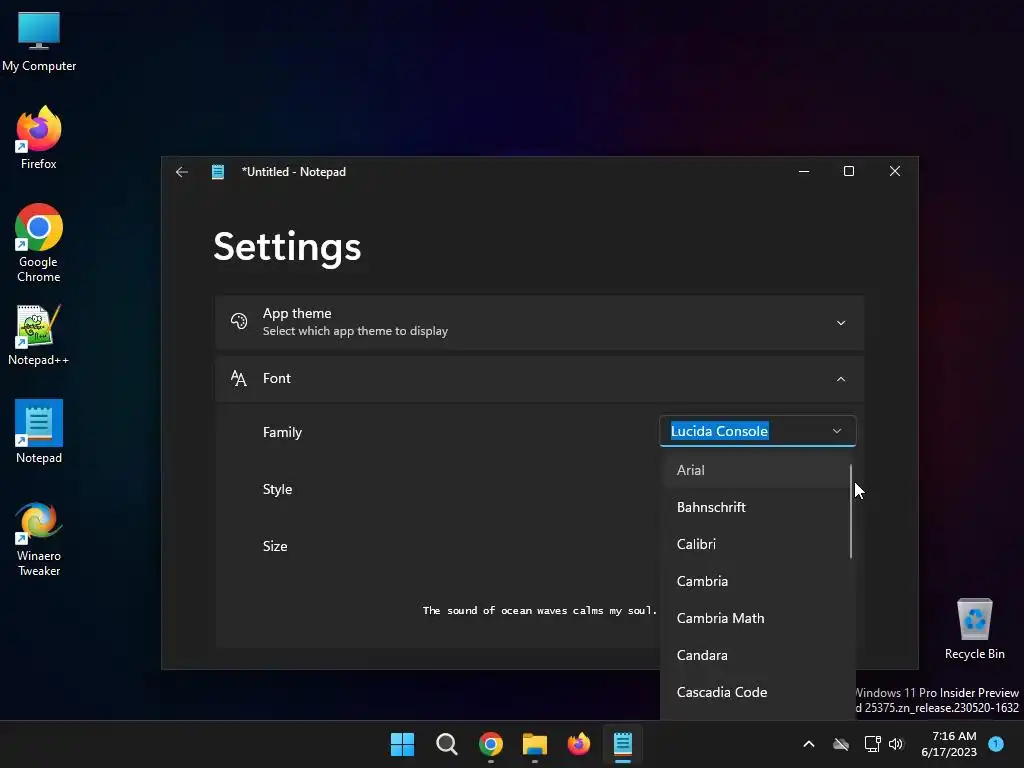Click the Style label
Image resolution: width=1024 pixels, height=768 pixels.
point(277,489)
